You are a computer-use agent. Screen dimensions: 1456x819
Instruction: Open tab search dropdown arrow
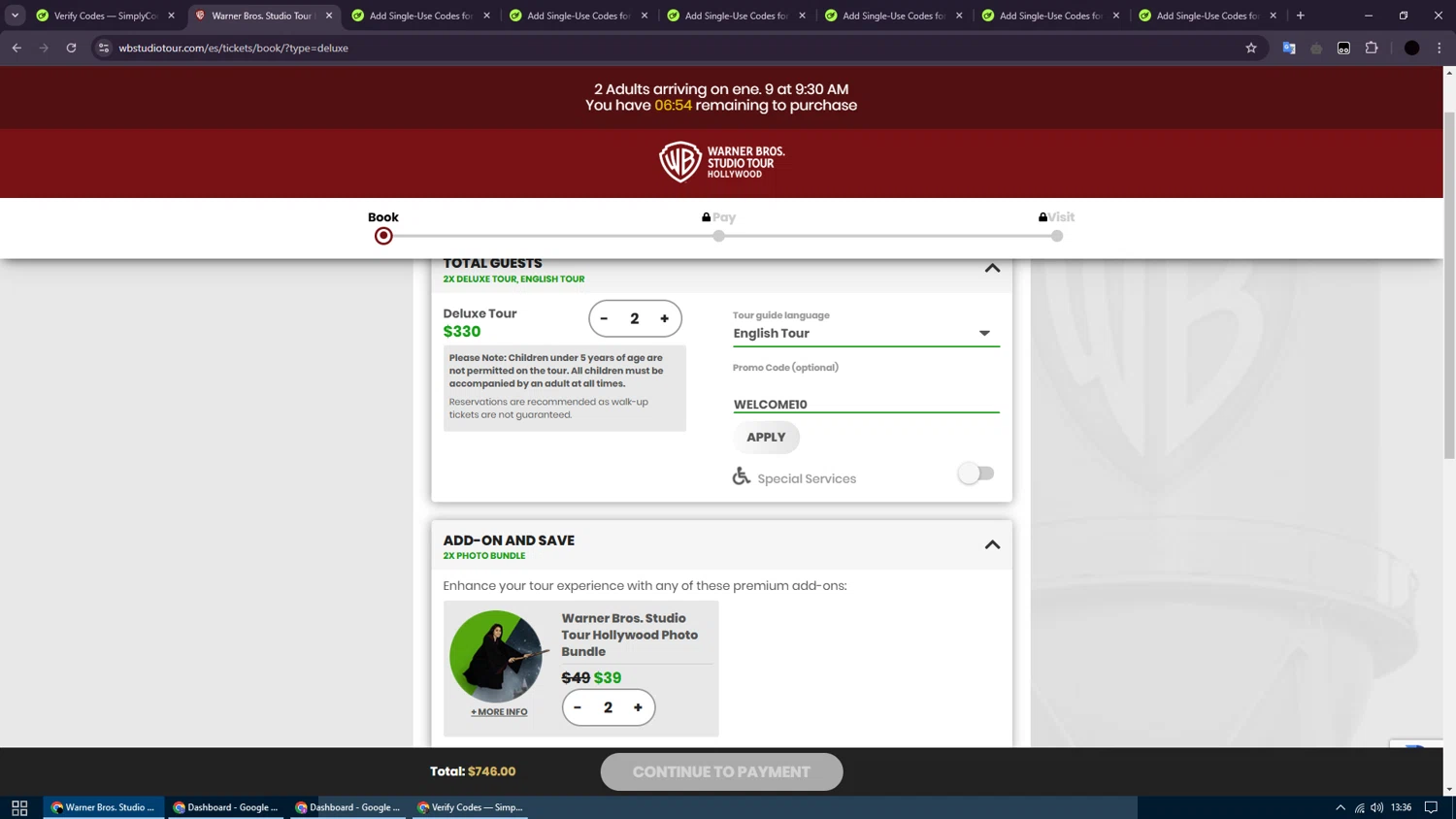point(15,16)
